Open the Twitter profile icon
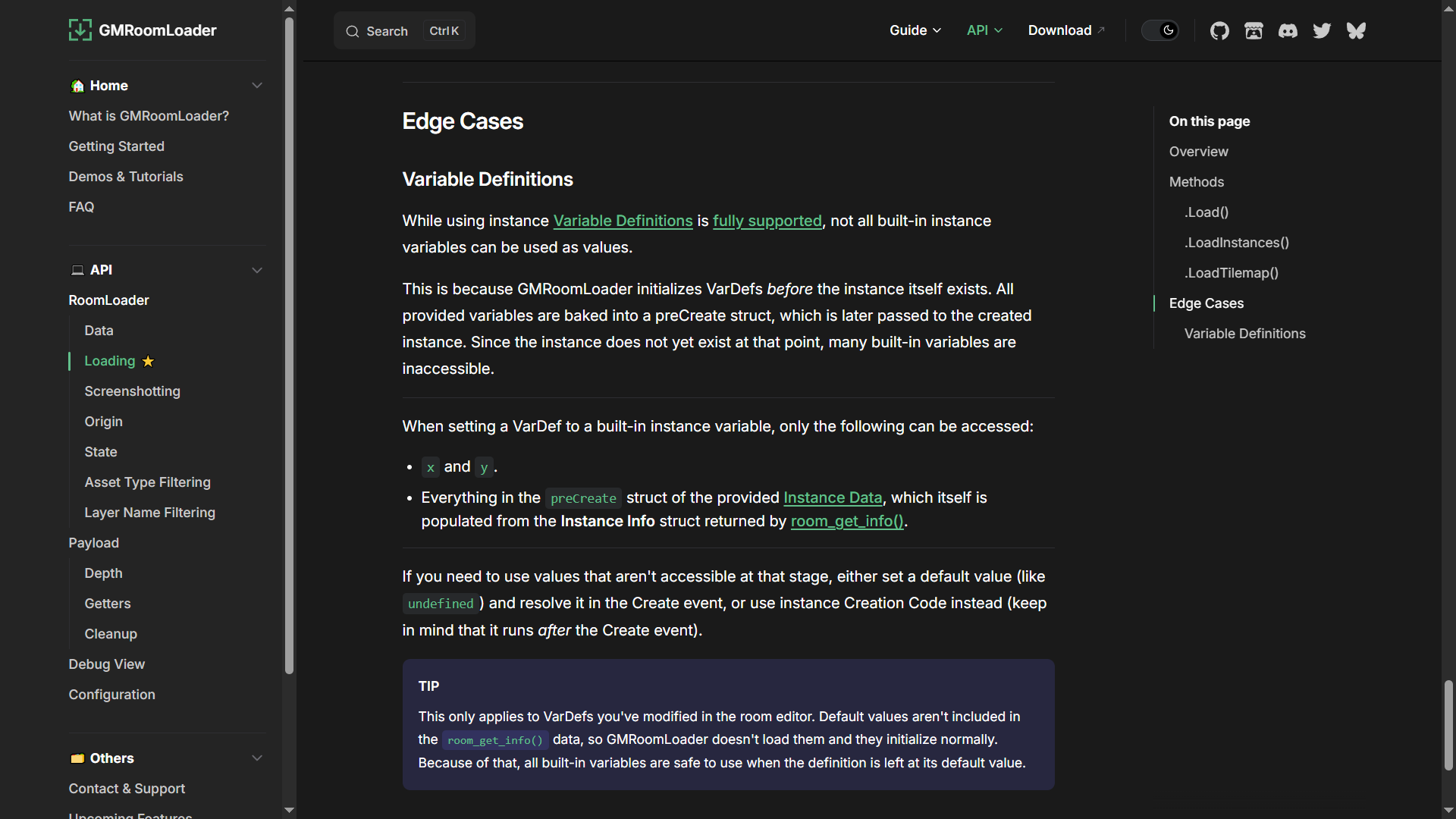The width and height of the screenshot is (1456, 819). 1322,30
